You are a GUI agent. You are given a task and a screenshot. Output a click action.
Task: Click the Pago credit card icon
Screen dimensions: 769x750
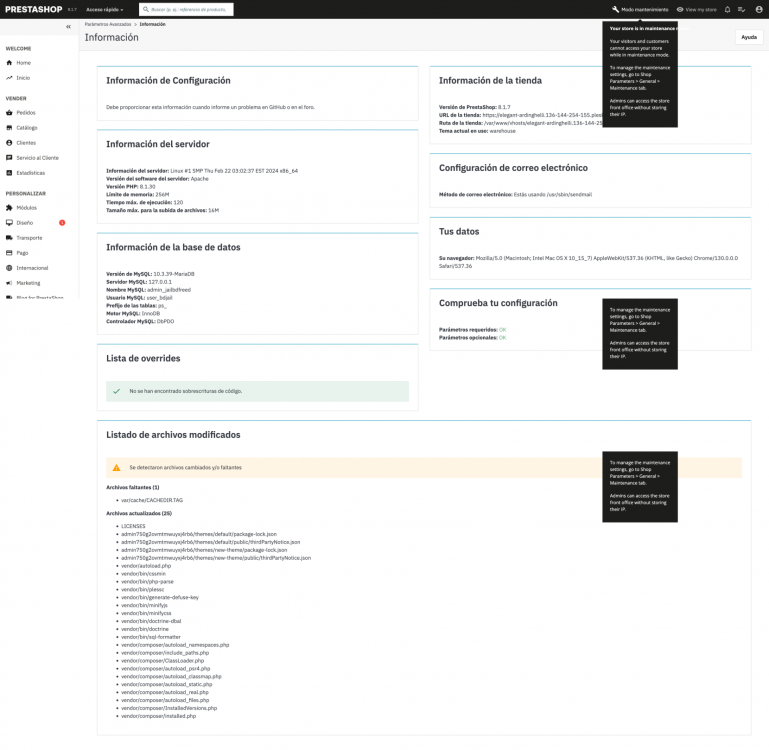pyautogui.click(x=9, y=253)
